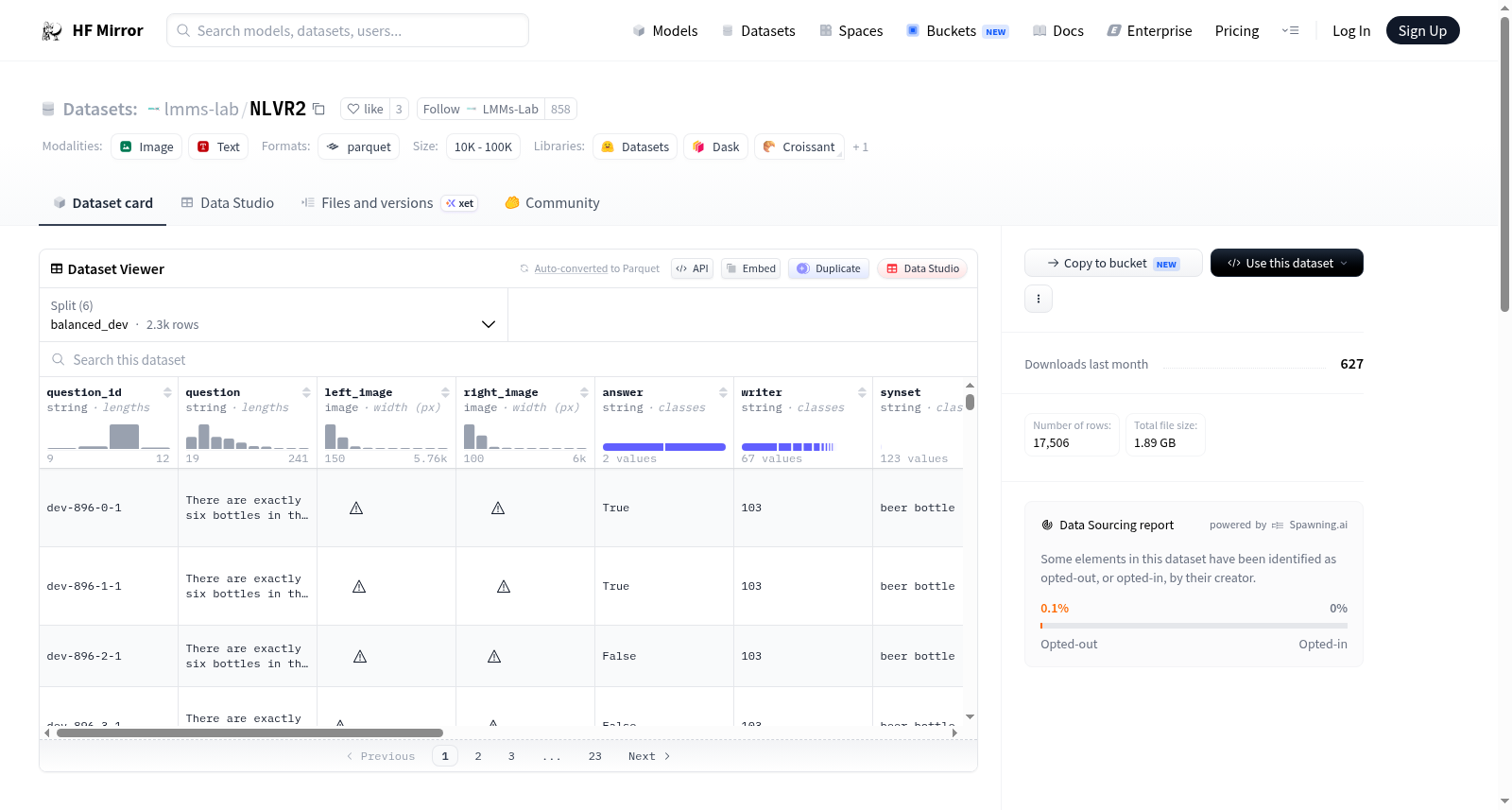This screenshot has width=1512, height=810.
Task: Switch to Files and versions tab
Action: 389,203
